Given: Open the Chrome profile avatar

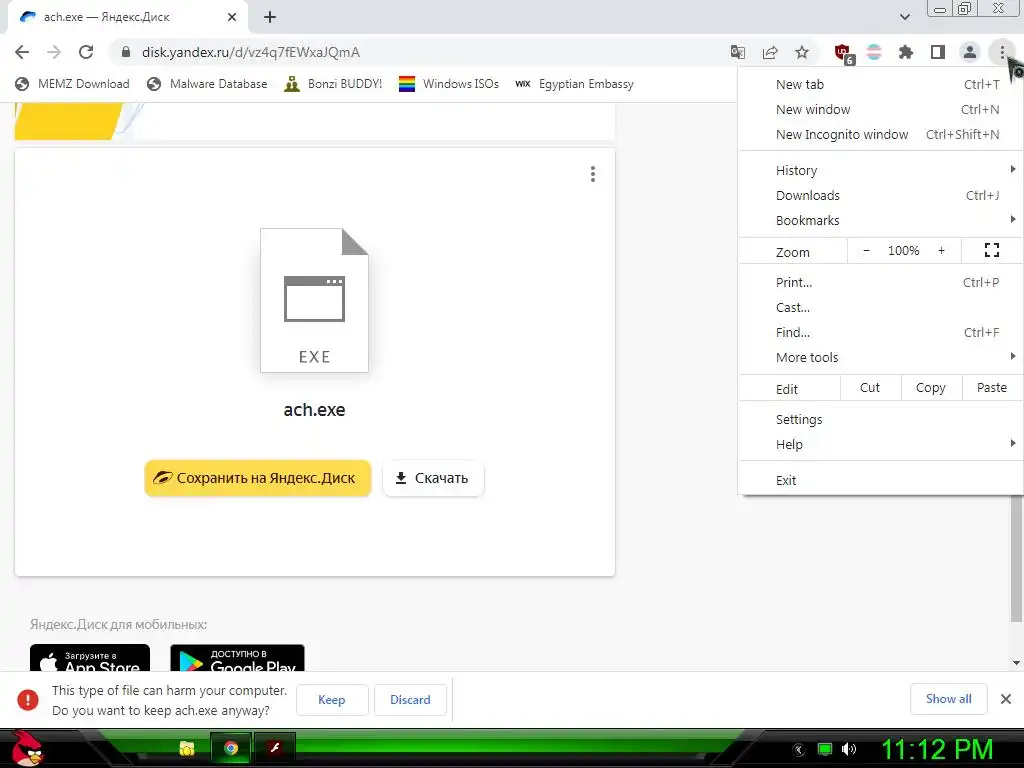Looking at the screenshot, I should click(x=970, y=52).
